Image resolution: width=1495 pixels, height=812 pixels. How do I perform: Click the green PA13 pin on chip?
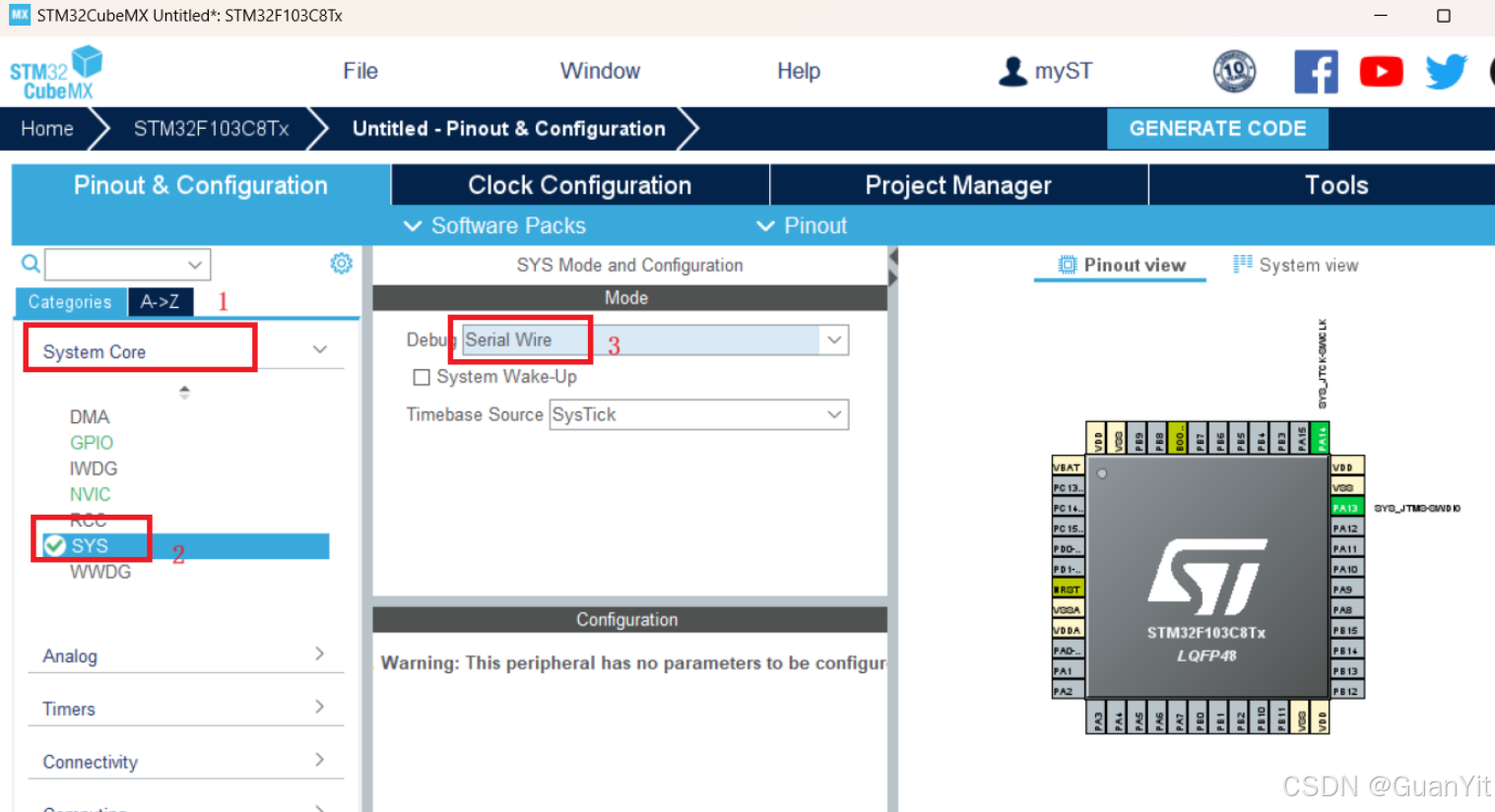tap(1346, 508)
